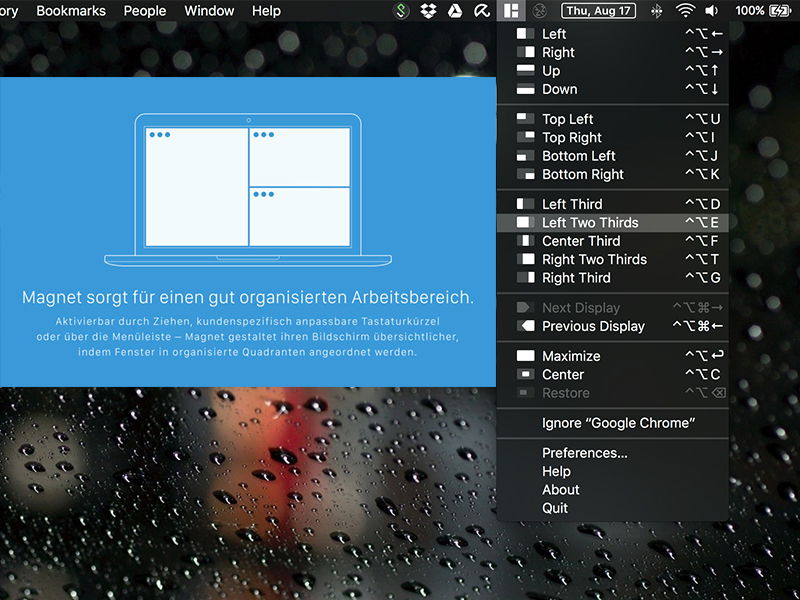
Task: Click the Left half window icon
Action: pyautogui.click(x=525, y=34)
